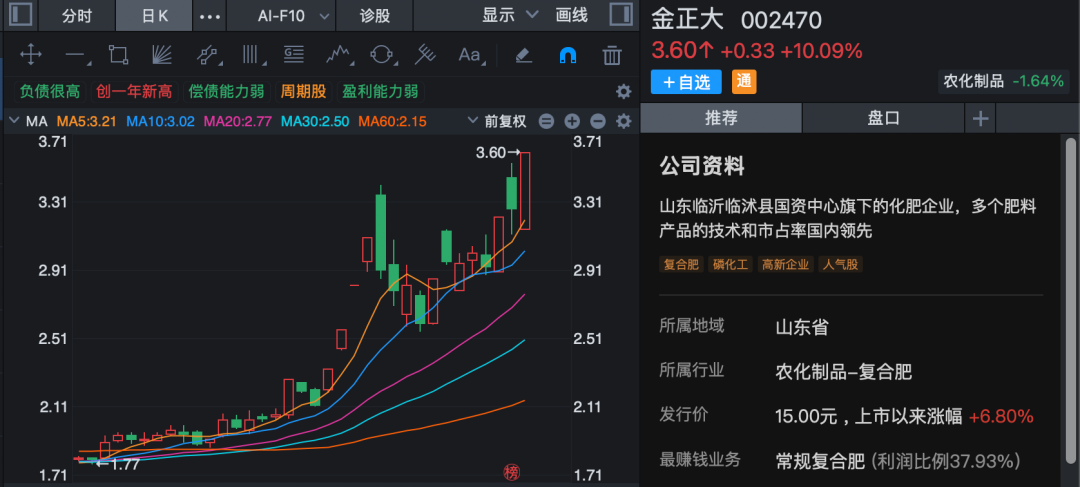Select the crosshair move tool

tap(30, 54)
